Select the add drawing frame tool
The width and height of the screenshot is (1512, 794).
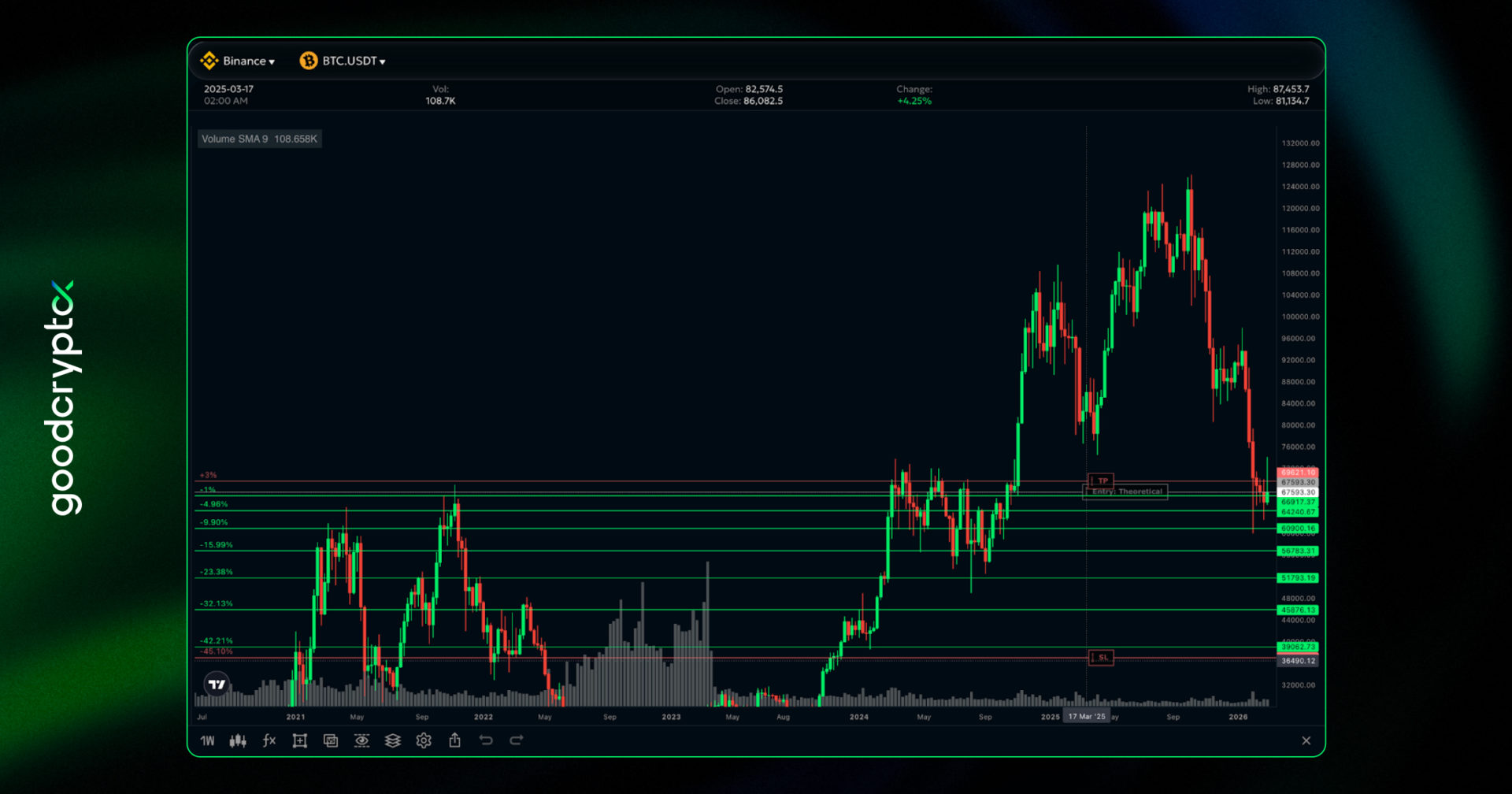click(300, 740)
